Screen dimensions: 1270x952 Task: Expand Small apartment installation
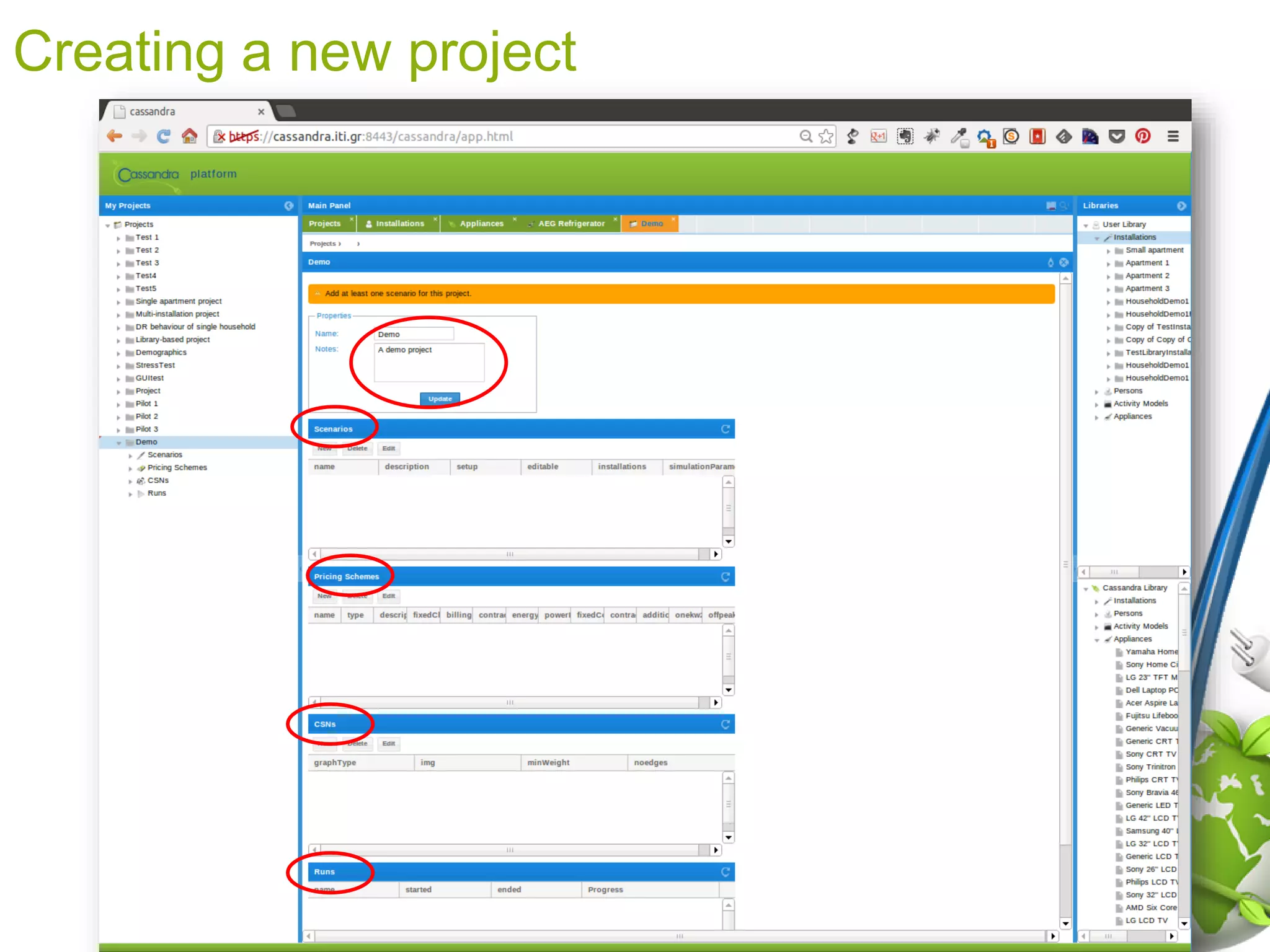tap(1108, 251)
